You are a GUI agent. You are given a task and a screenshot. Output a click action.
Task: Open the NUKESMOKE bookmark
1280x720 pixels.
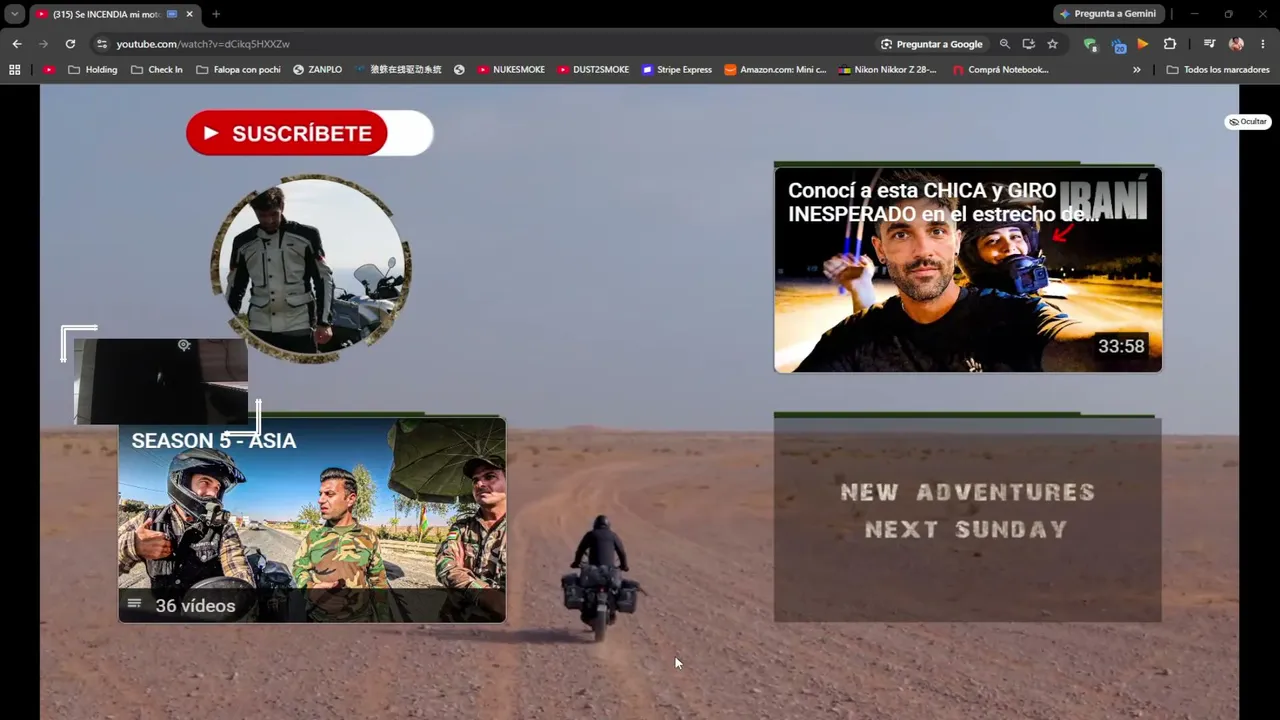point(511,70)
